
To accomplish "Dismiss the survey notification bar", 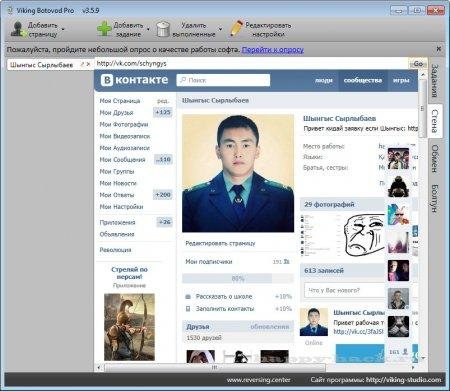I will tap(439, 49).
